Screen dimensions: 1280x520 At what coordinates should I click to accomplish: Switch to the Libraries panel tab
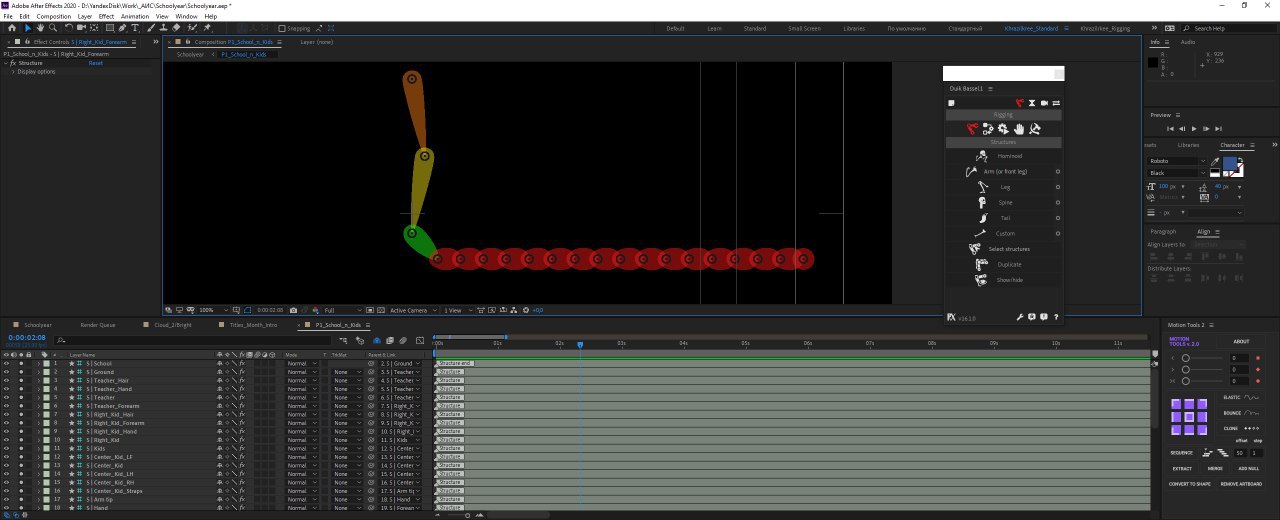[1188, 145]
